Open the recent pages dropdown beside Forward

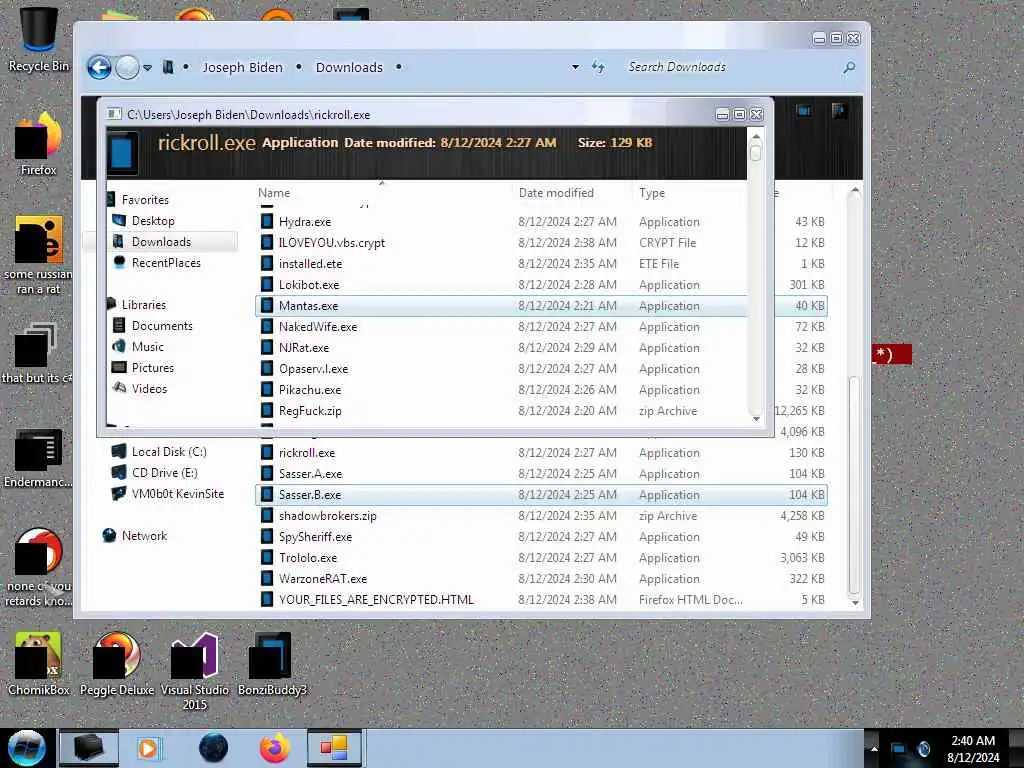click(x=148, y=67)
